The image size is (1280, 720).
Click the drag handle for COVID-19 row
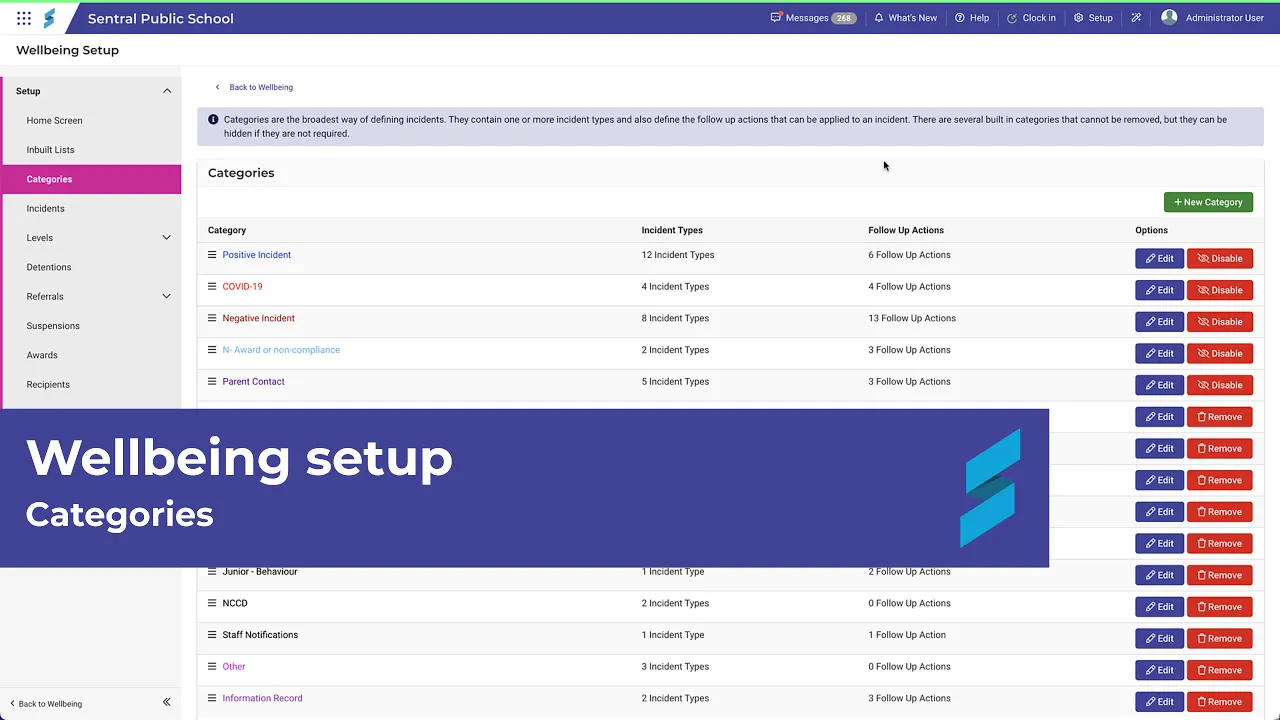pyautogui.click(x=212, y=286)
